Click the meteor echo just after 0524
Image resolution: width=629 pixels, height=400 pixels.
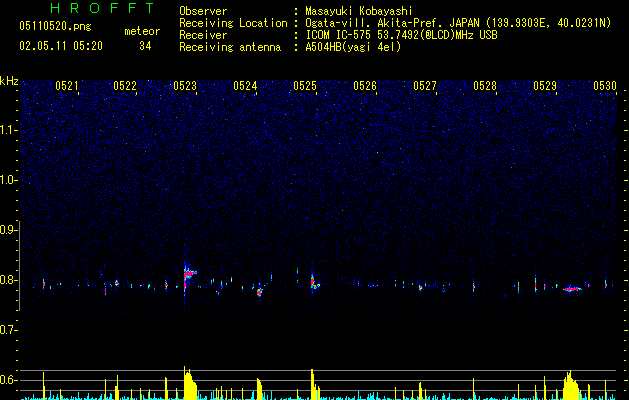pos(260,291)
